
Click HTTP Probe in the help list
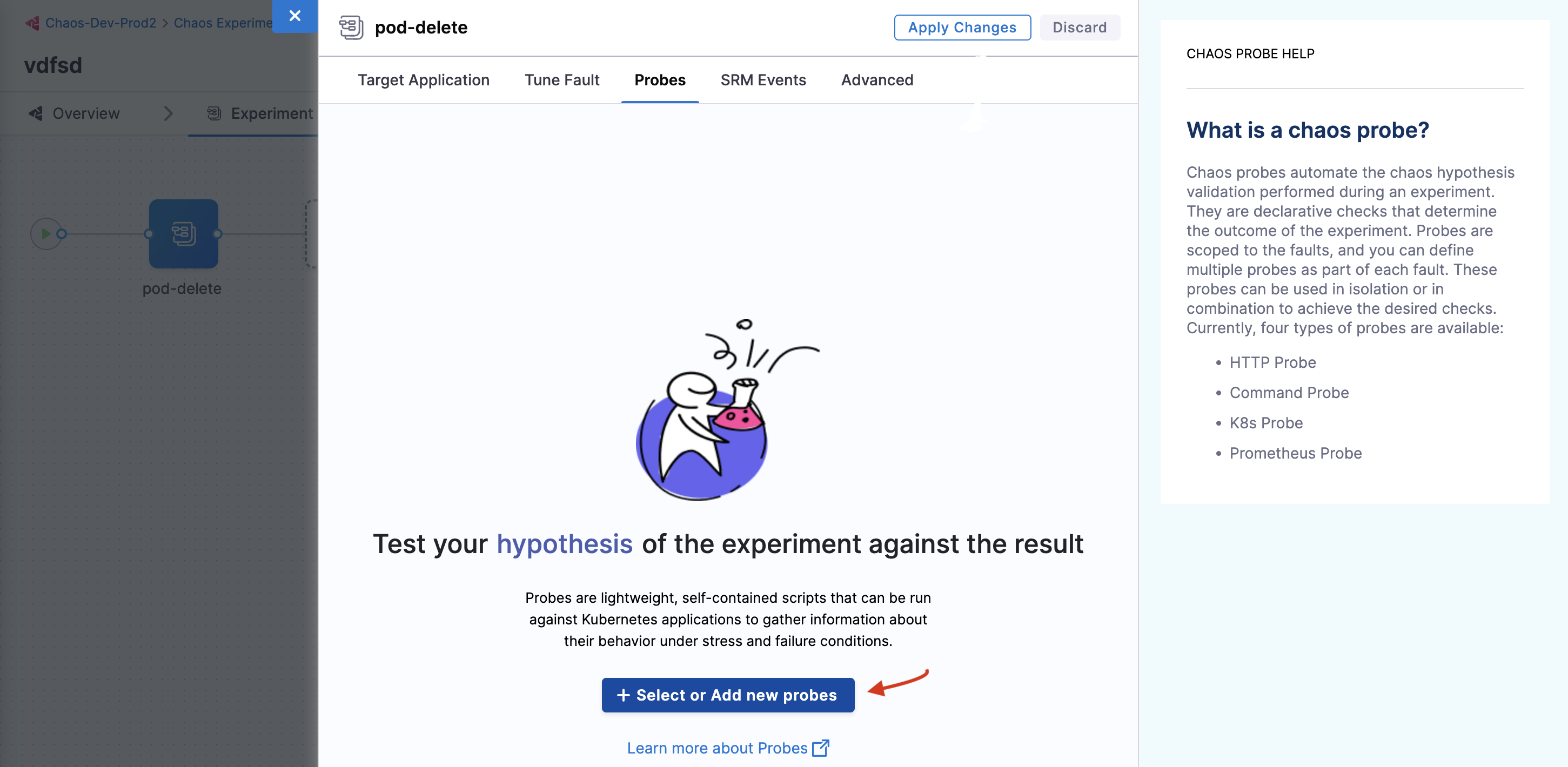1272,362
